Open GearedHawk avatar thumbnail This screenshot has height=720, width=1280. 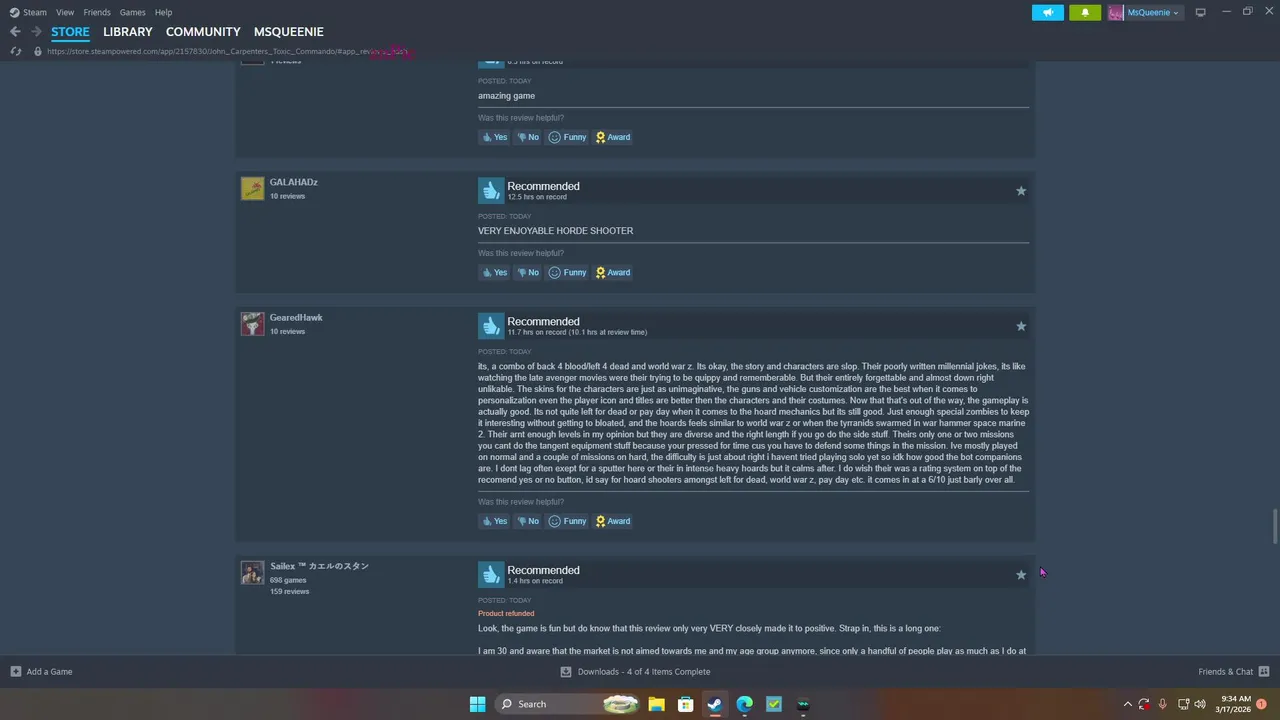pyautogui.click(x=252, y=324)
